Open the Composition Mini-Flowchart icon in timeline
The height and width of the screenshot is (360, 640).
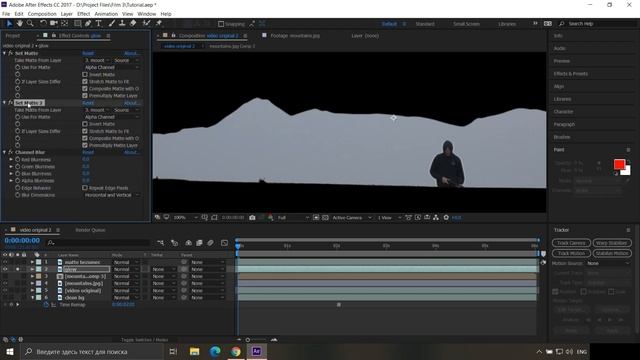tap(160, 243)
